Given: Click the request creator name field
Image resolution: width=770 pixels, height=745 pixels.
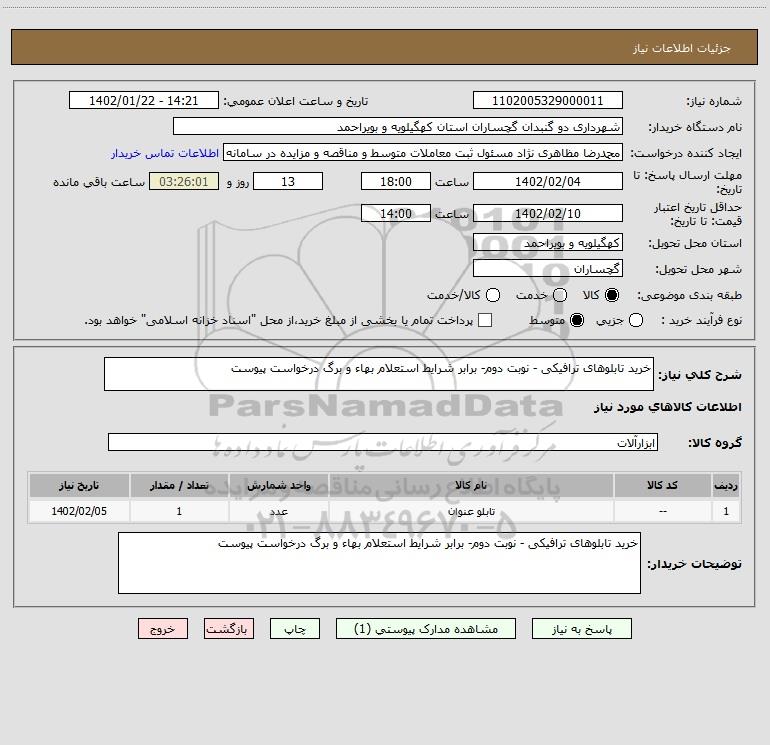Looking at the screenshot, I should pos(423,153).
